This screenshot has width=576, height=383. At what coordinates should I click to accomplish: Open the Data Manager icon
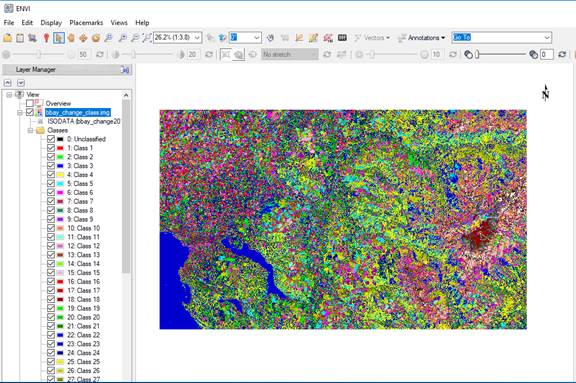pos(20,37)
